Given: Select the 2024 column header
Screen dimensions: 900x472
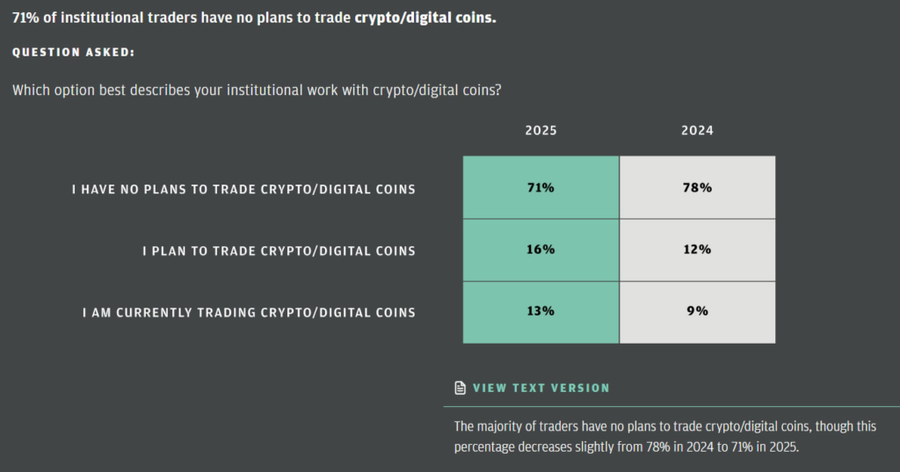Looking at the screenshot, I should point(697,130).
